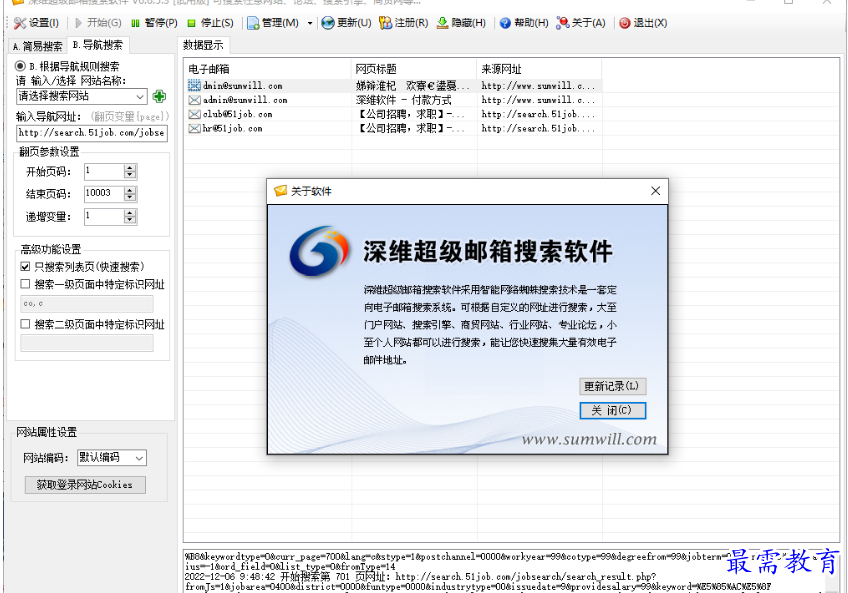Decrease 结束页码 with the down arrow
Image resolution: width=848 pixels, height=593 pixels.
130,197
